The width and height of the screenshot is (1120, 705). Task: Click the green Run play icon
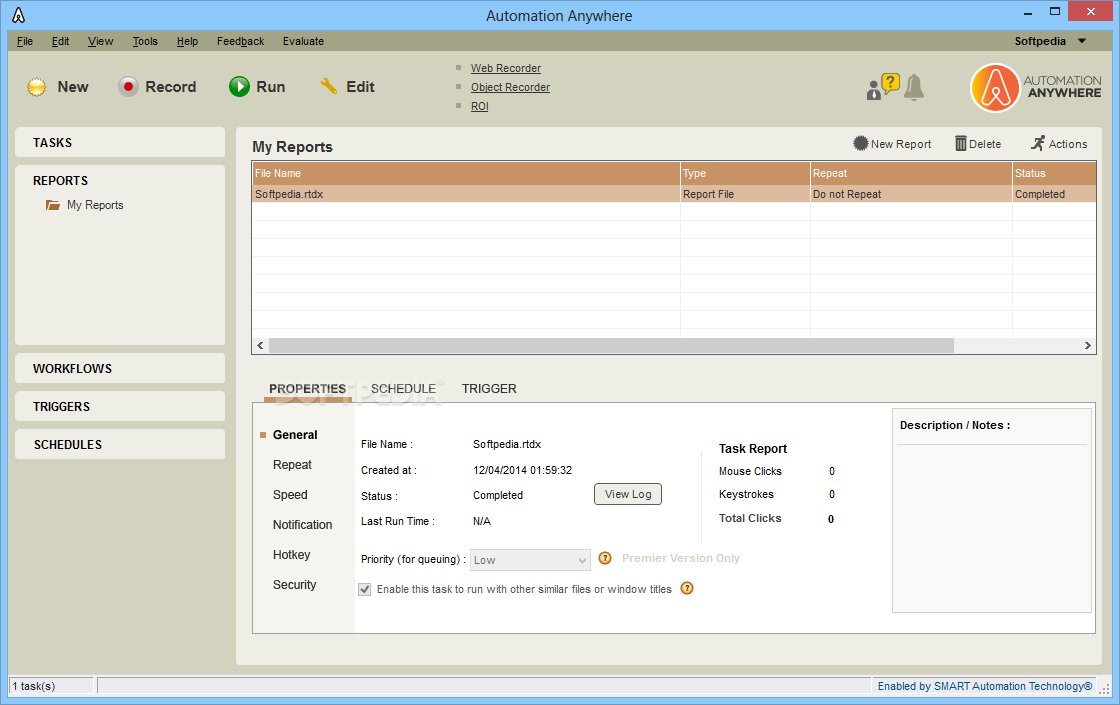coord(239,86)
